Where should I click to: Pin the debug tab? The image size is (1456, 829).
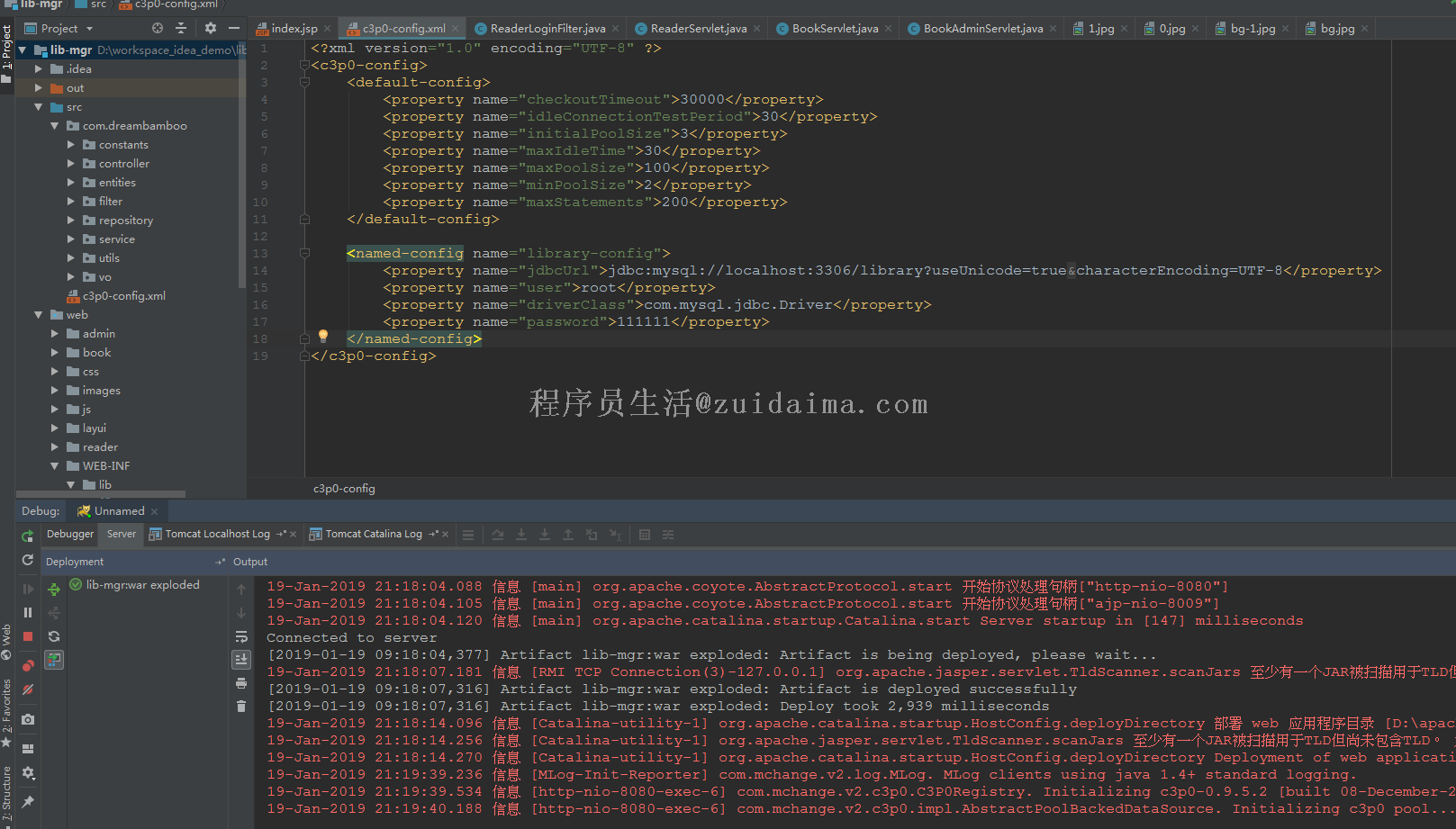[28, 802]
